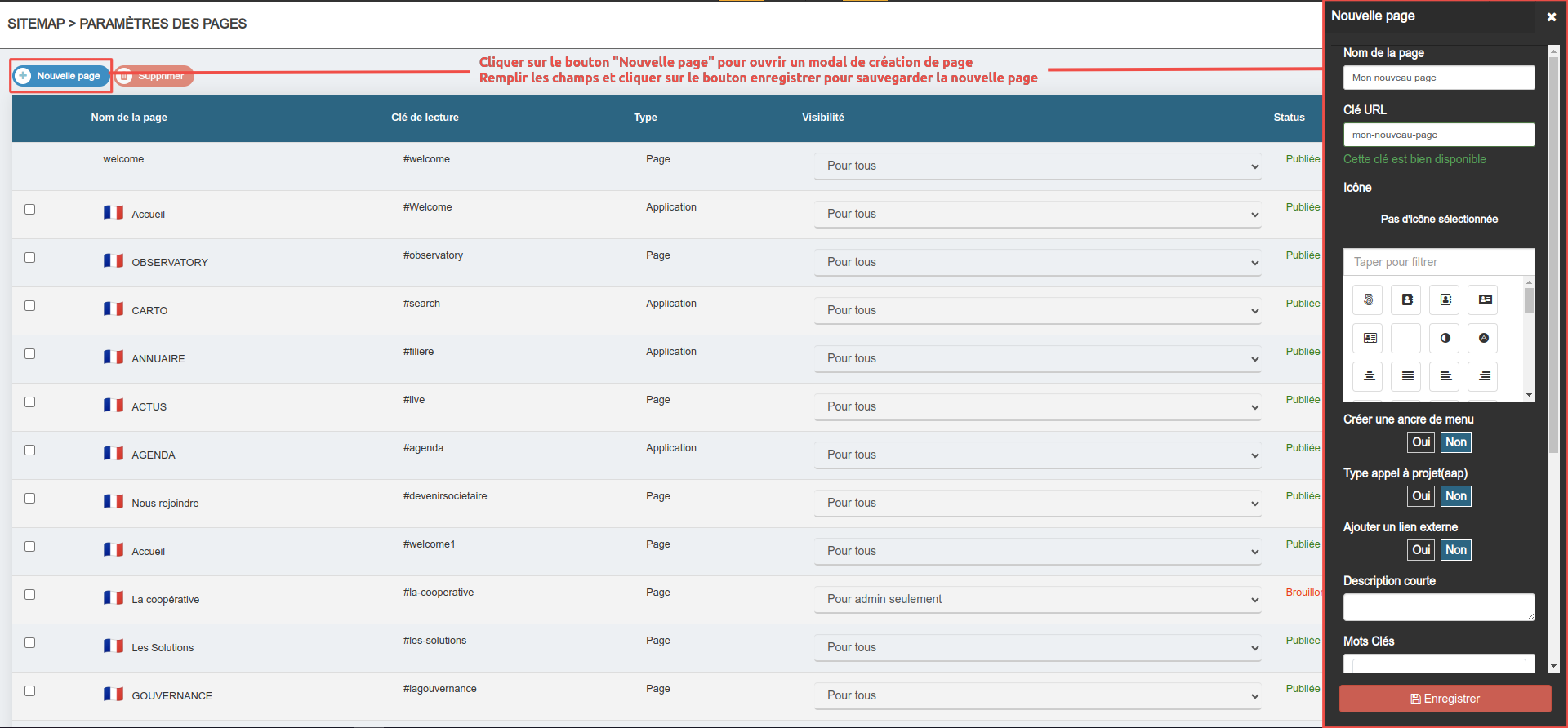Viewport: 1568px width, 728px height.
Task: Click the 'Visibilité' column header
Action: pos(822,118)
